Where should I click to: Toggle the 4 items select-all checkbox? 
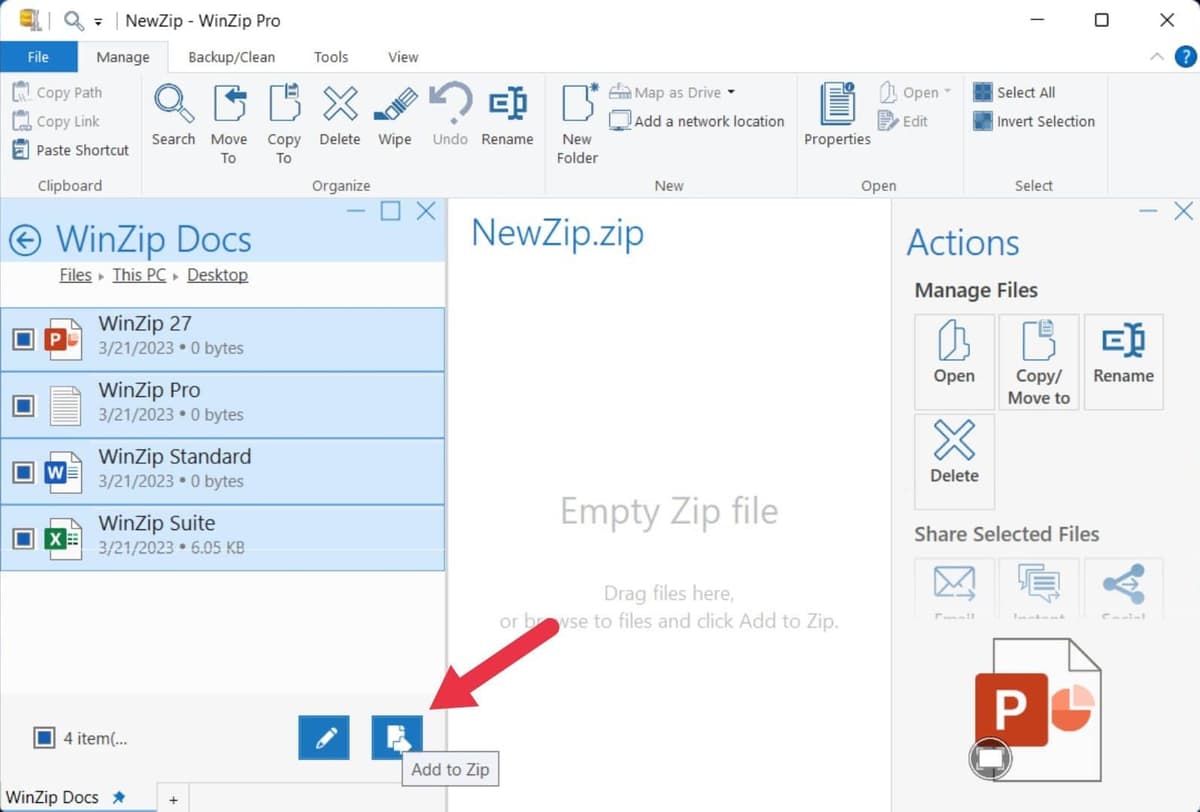(44, 738)
